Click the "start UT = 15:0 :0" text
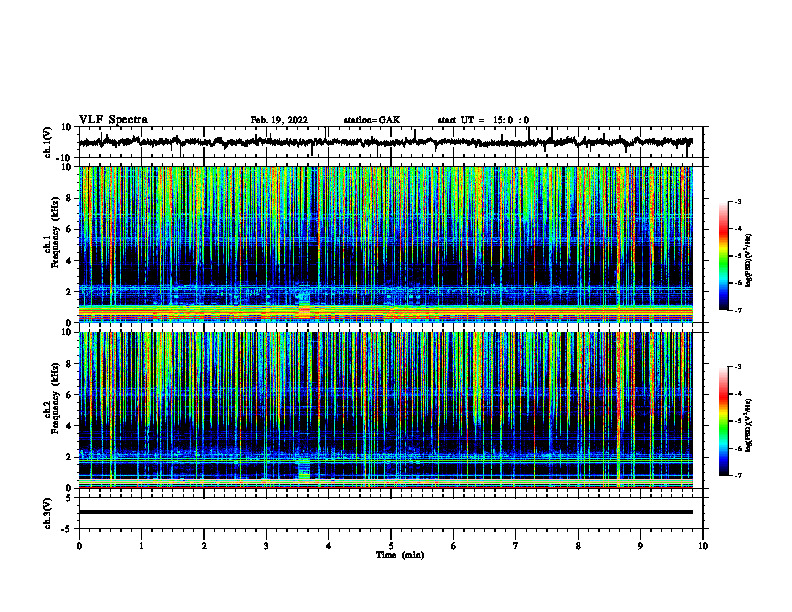 click(x=483, y=120)
